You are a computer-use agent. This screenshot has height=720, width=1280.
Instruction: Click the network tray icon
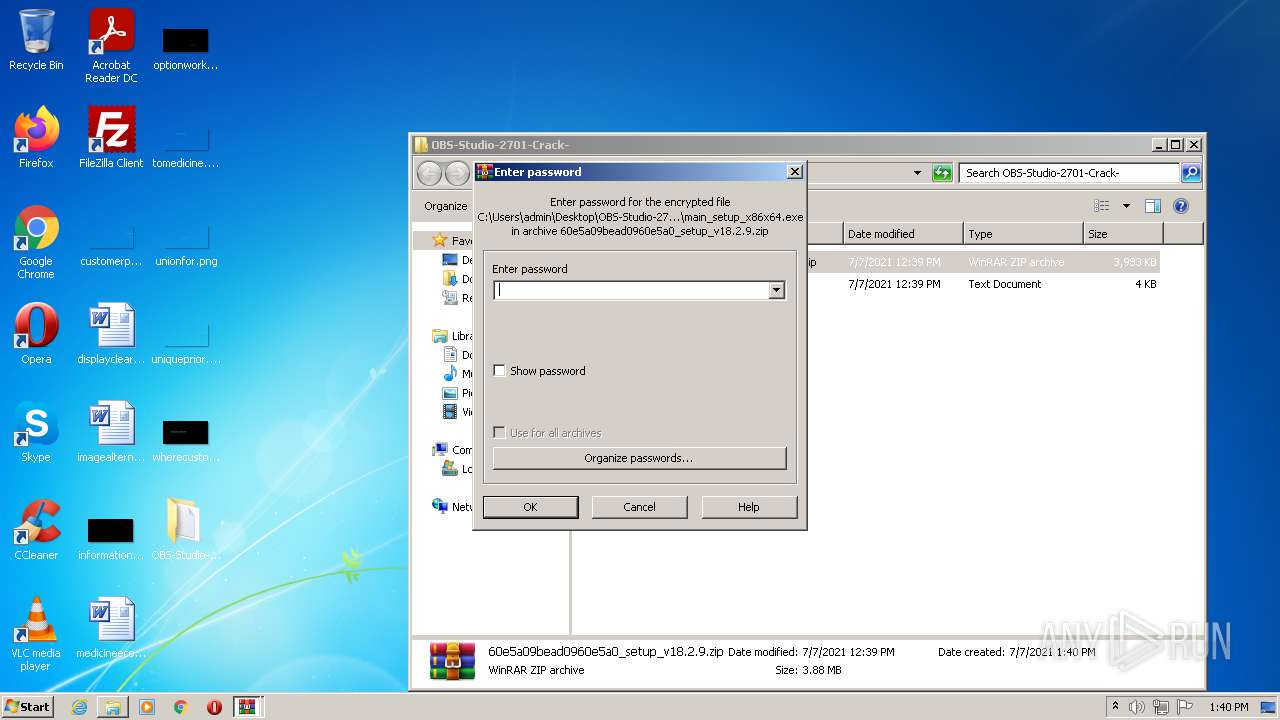[x=1161, y=707]
